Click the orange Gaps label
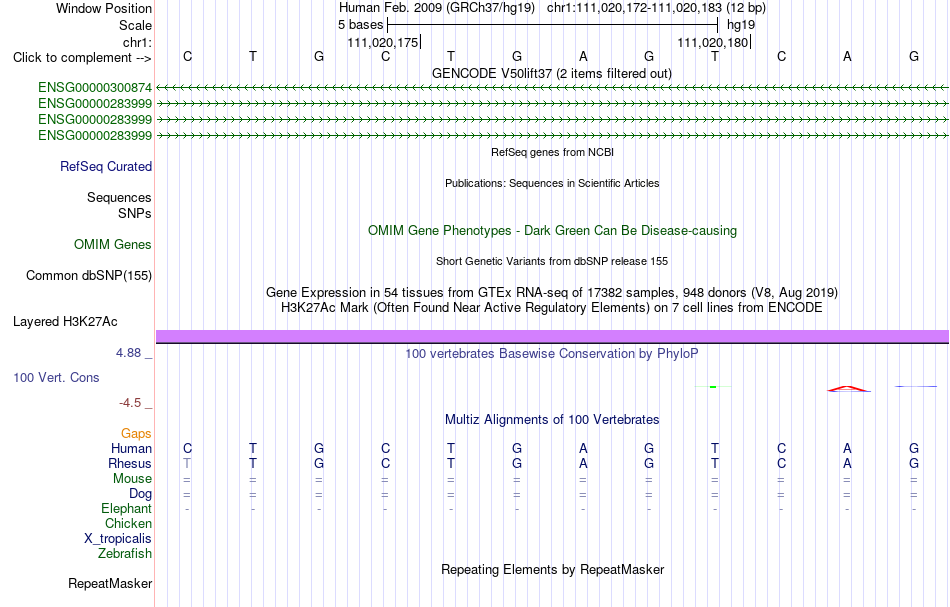 coord(136,433)
